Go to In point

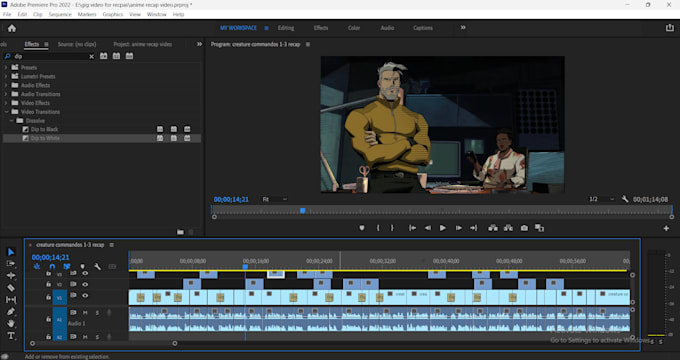[x=412, y=228]
